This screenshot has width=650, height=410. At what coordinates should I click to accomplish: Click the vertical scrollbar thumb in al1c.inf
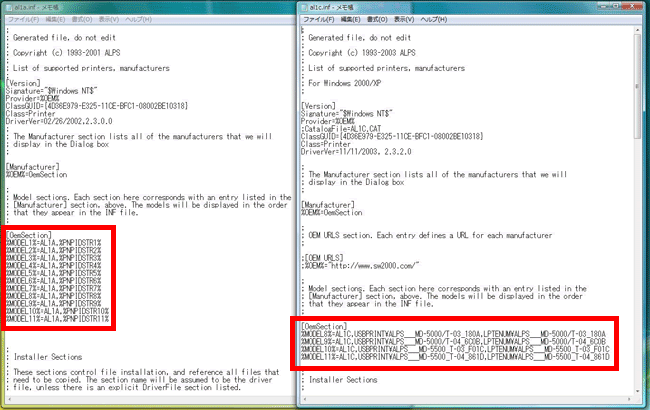tap(637, 86)
